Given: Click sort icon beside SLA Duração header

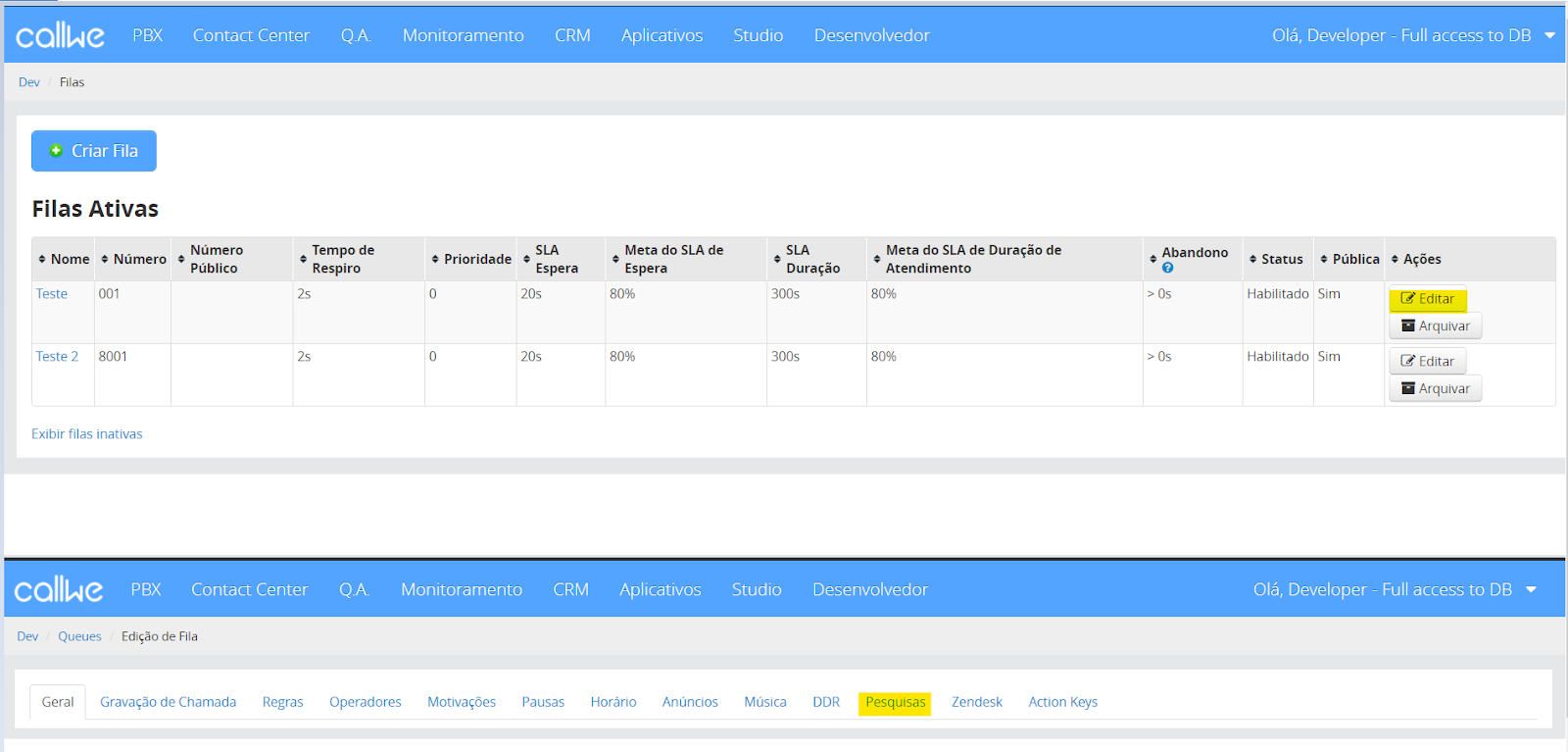Looking at the screenshot, I should (777, 259).
